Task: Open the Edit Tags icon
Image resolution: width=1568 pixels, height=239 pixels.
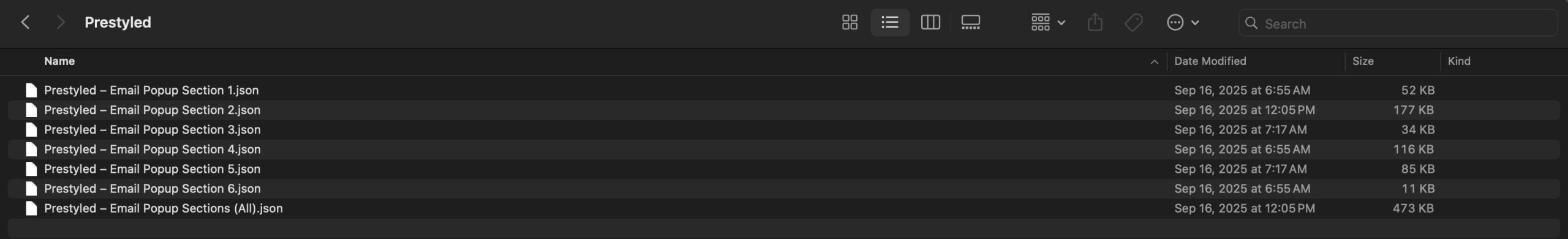Action: click(x=1134, y=23)
